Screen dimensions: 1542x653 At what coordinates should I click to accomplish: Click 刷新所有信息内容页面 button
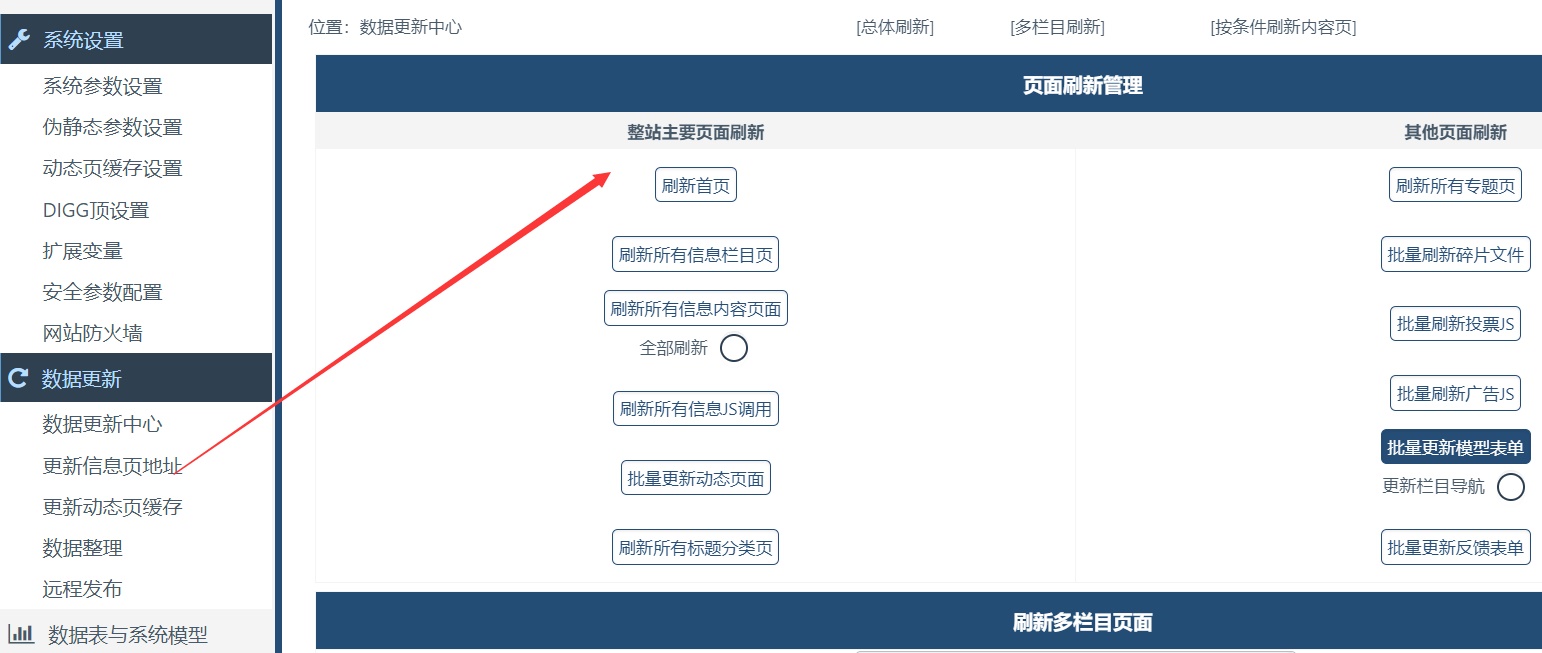click(x=696, y=308)
